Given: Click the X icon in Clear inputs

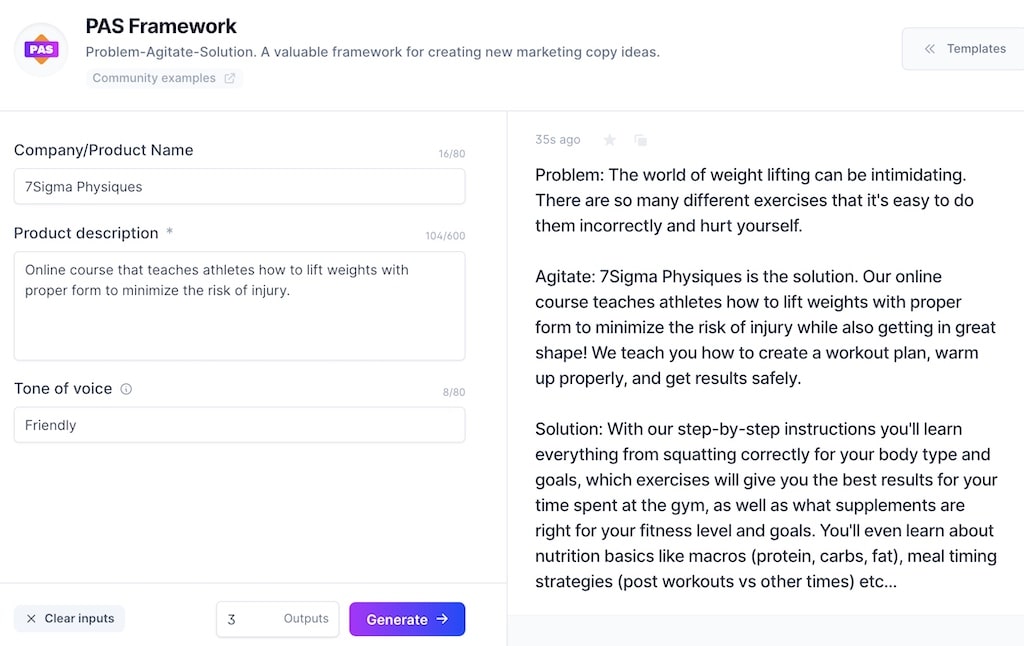Looking at the screenshot, I should pos(31,618).
